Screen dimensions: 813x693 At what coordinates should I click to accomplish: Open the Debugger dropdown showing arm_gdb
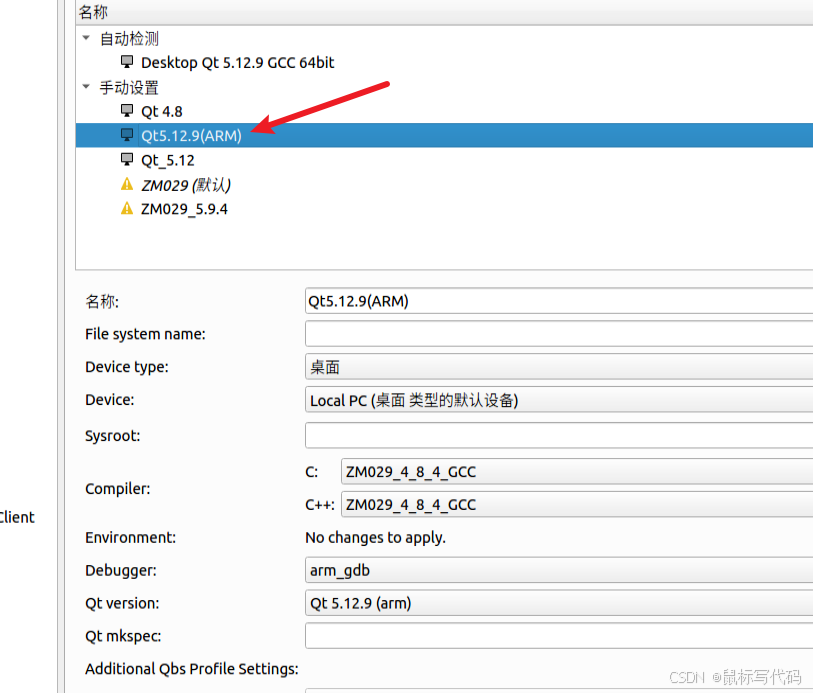(559, 570)
